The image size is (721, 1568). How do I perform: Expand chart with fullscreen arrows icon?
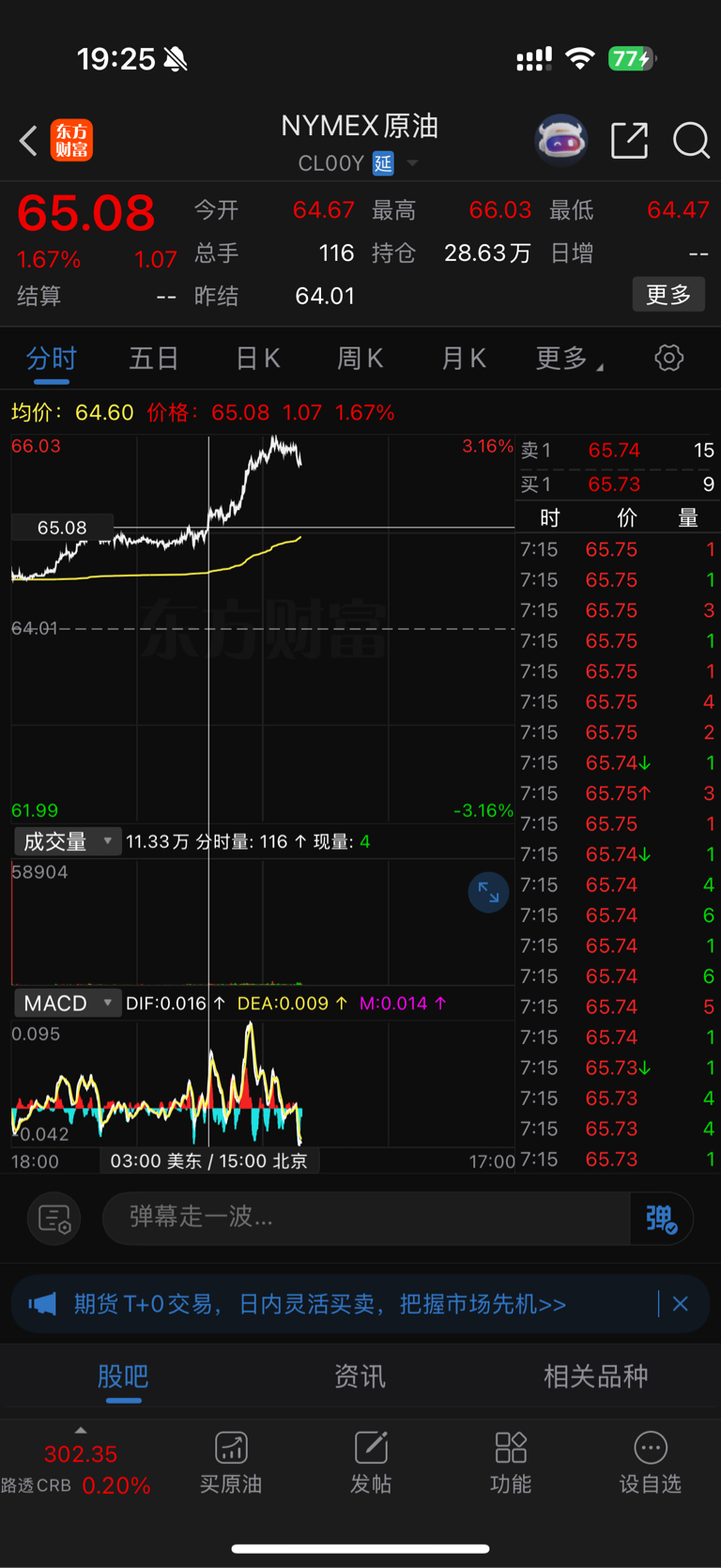click(488, 892)
